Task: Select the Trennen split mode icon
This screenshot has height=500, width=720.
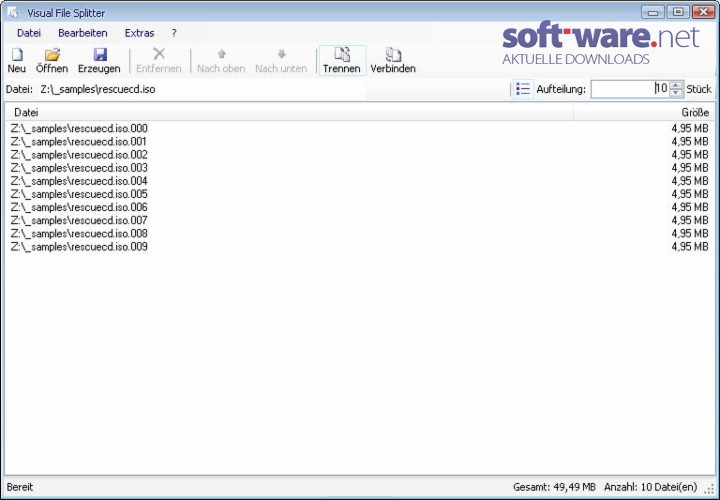Action: [x=342, y=54]
